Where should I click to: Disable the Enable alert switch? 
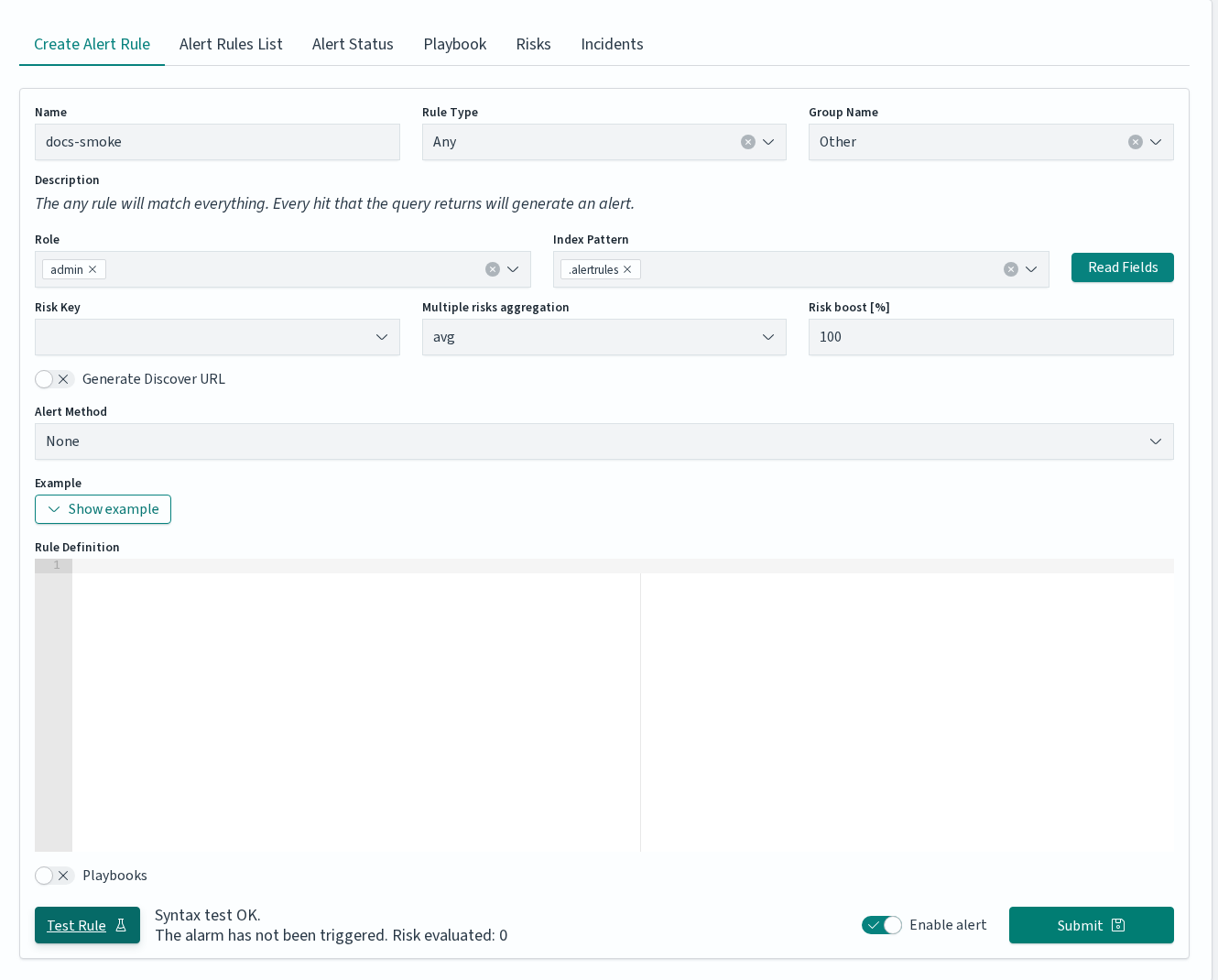[882, 925]
